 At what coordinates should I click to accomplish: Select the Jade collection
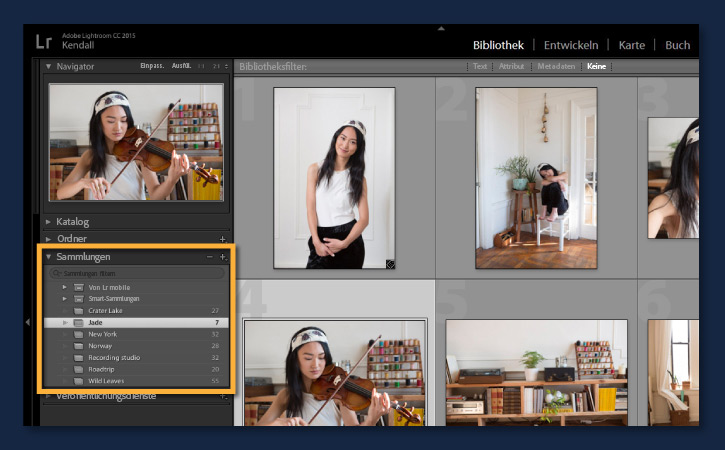[x=136, y=322]
